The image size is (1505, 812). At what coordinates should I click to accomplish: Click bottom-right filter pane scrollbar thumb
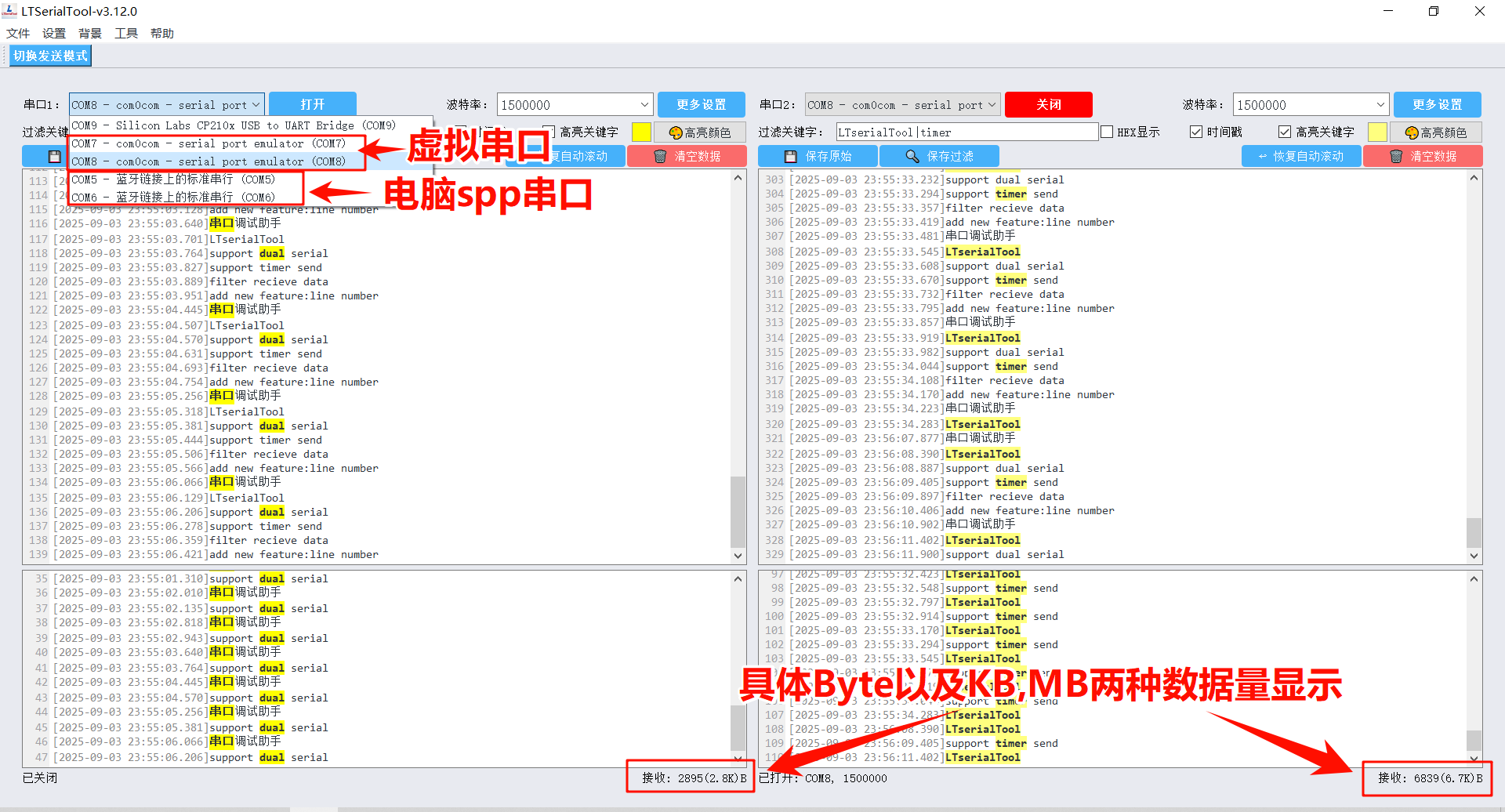pyautogui.click(x=1474, y=741)
